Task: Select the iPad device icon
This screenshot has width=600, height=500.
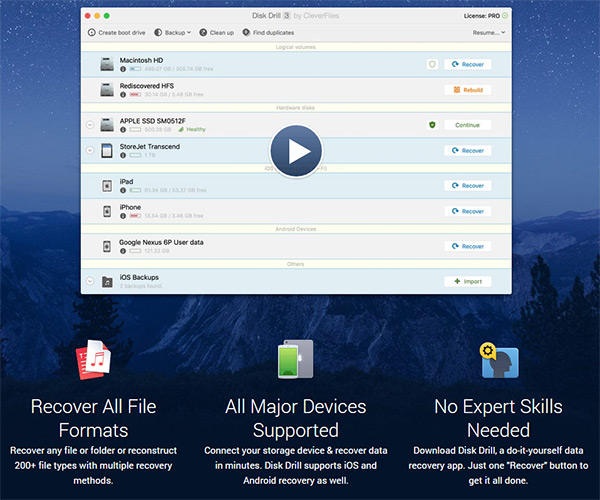Action: [x=107, y=186]
